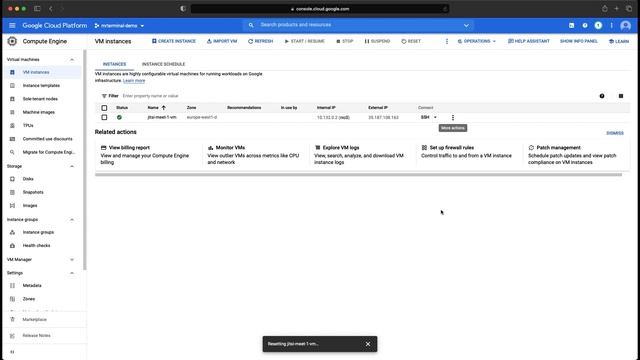Activate the Cloud Shell icon
This screenshot has width=640, height=360.
tap(571, 25)
